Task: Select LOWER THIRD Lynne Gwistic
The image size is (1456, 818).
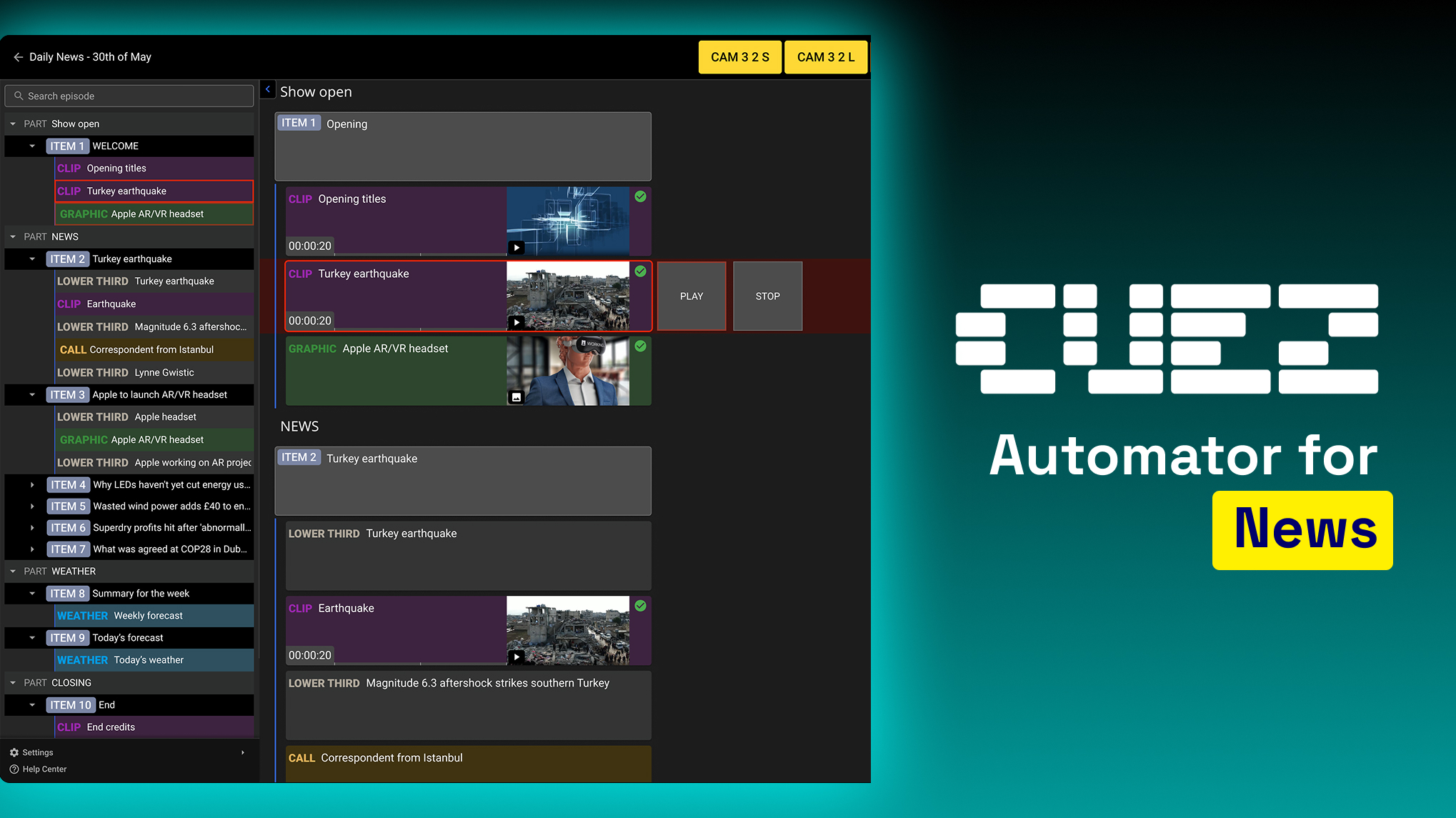Action: (x=154, y=372)
